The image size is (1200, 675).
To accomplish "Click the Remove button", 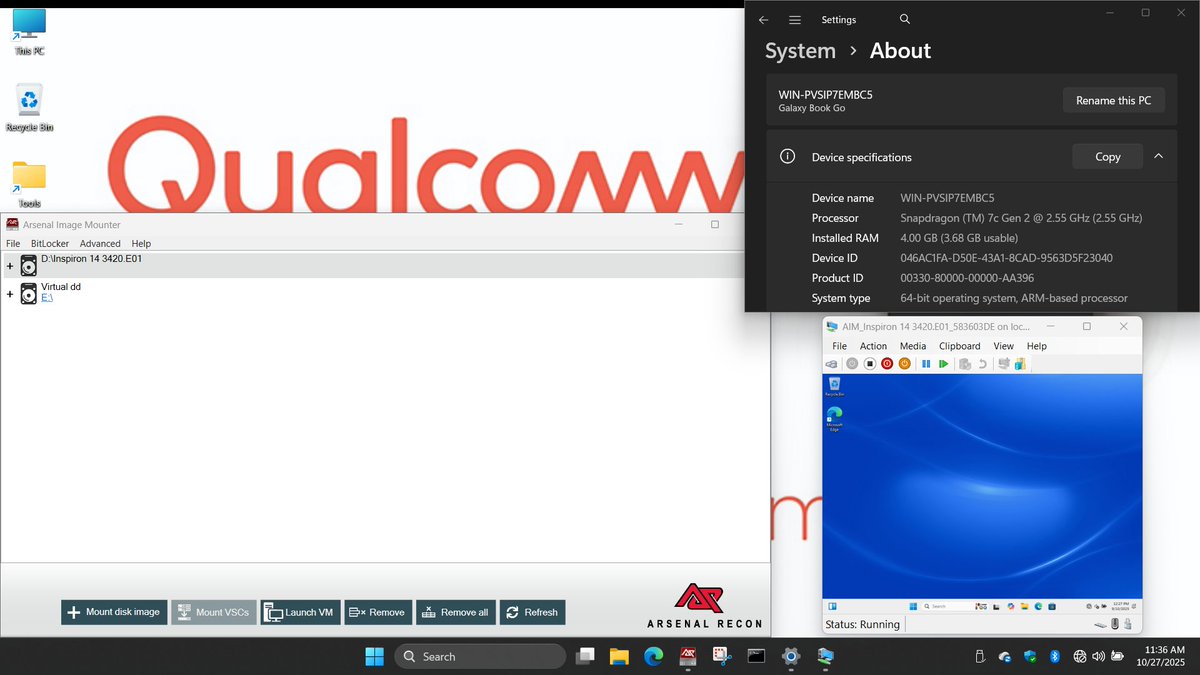I will click(x=378, y=612).
